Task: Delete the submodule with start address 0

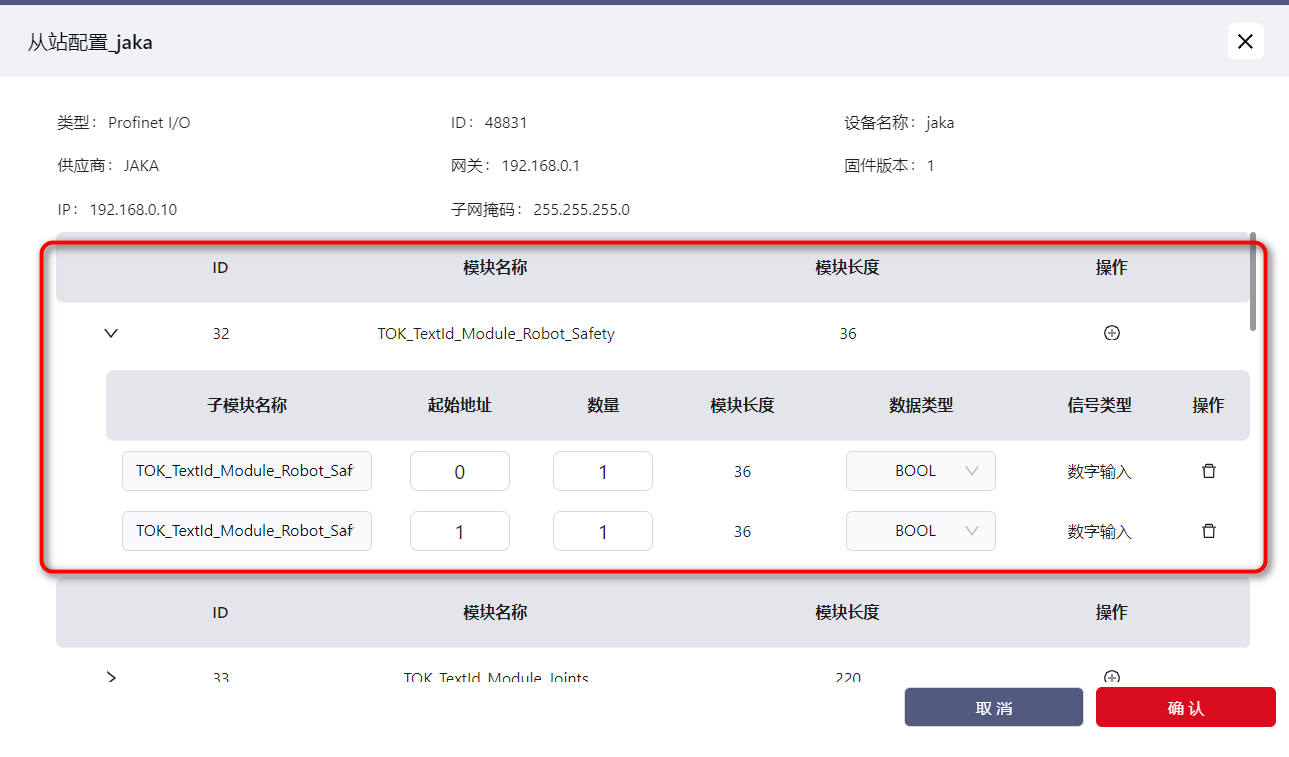Action: [x=1208, y=471]
